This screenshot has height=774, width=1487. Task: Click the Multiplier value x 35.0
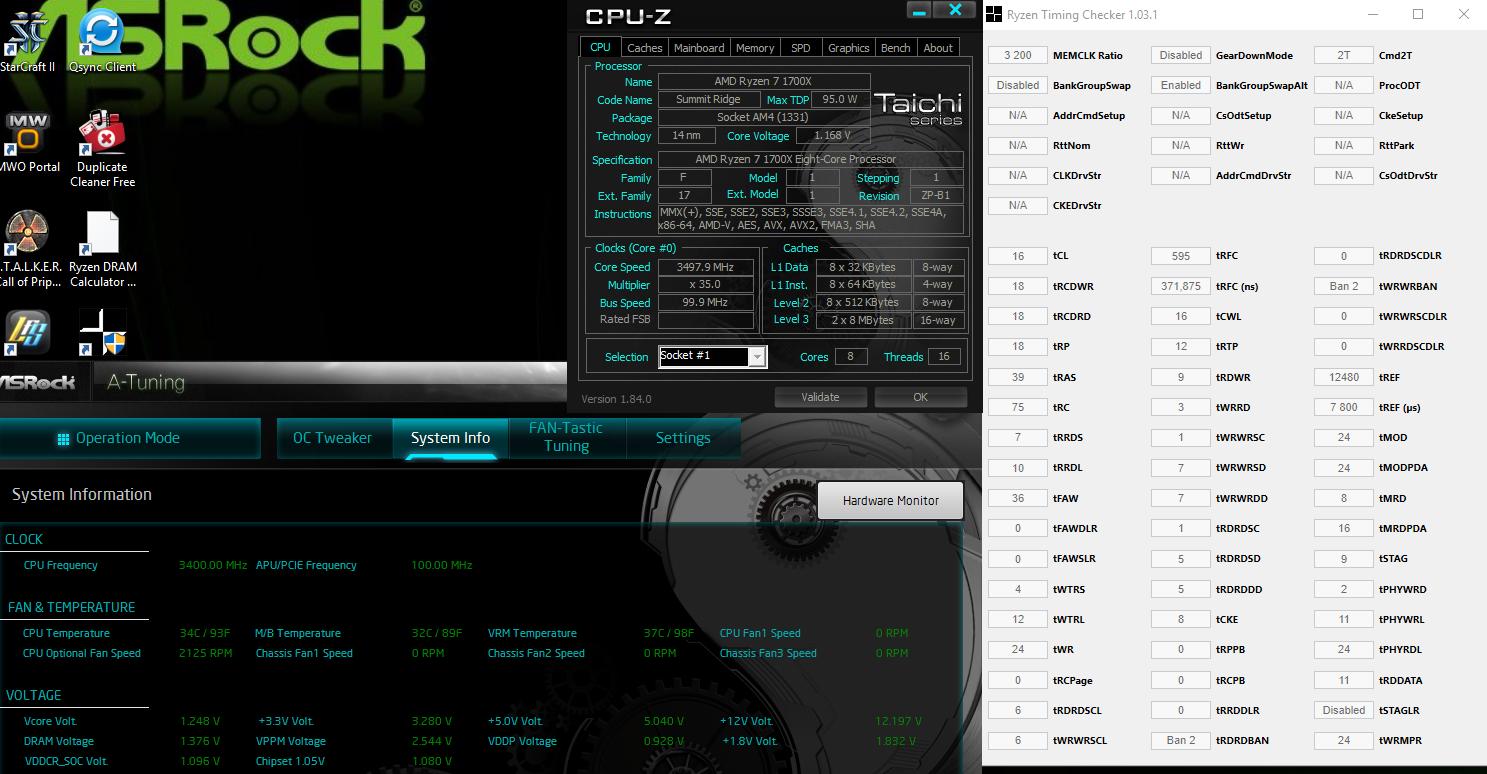tap(706, 285)
